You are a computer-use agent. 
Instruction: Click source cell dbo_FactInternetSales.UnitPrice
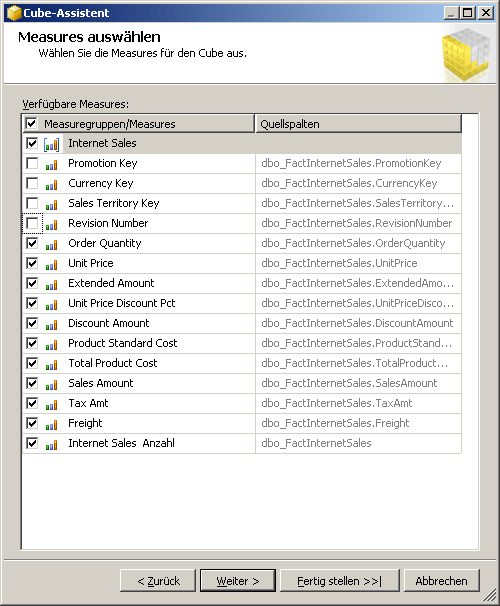tap(358, 263)
